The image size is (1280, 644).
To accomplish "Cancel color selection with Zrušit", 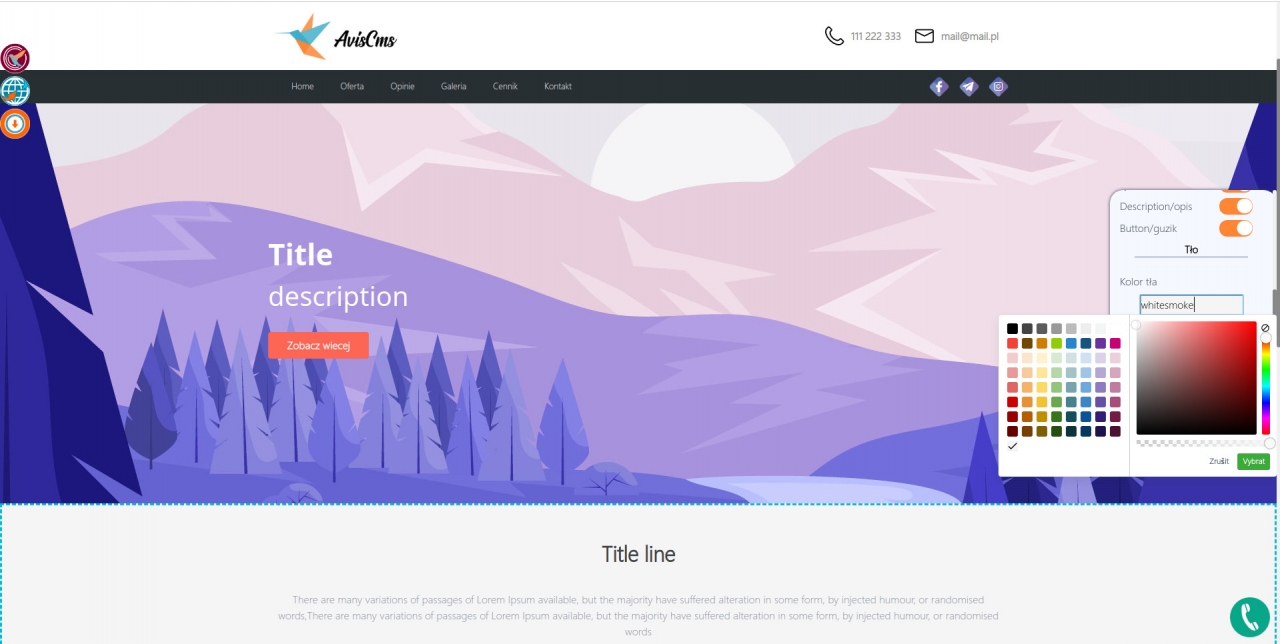I will pos(1218,462).
